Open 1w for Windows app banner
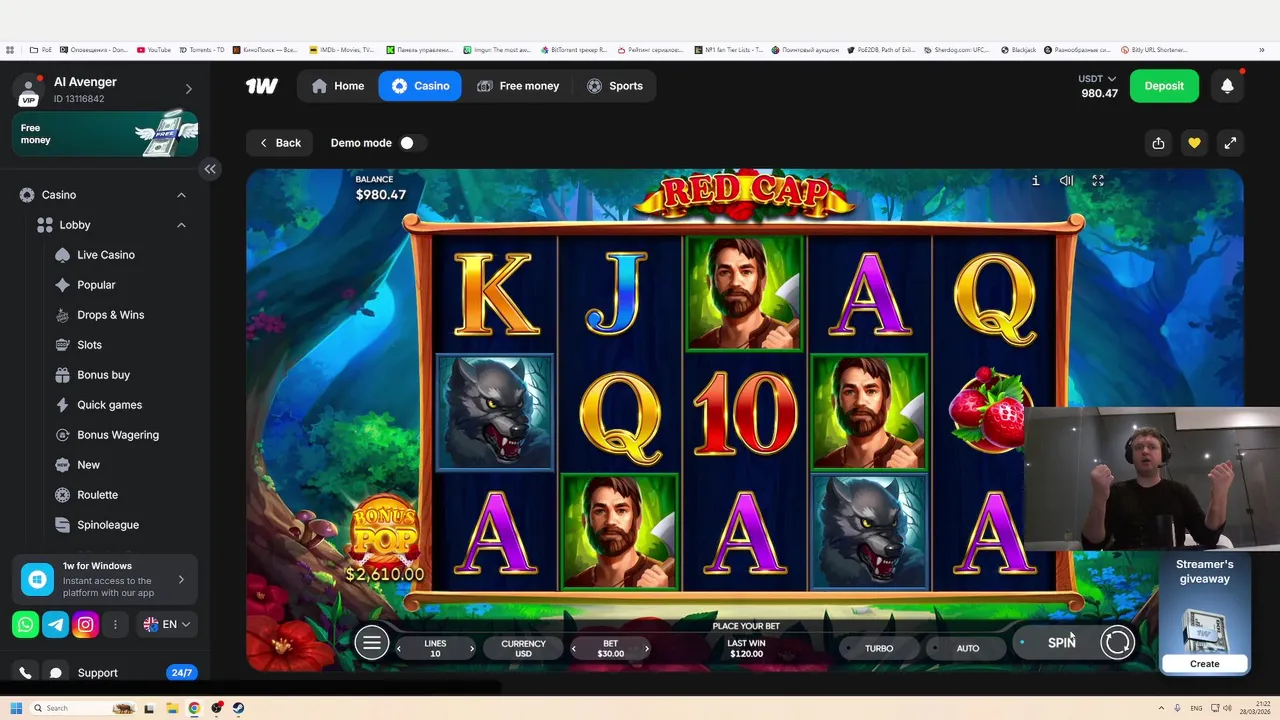1280x720 pixels. 105,580
